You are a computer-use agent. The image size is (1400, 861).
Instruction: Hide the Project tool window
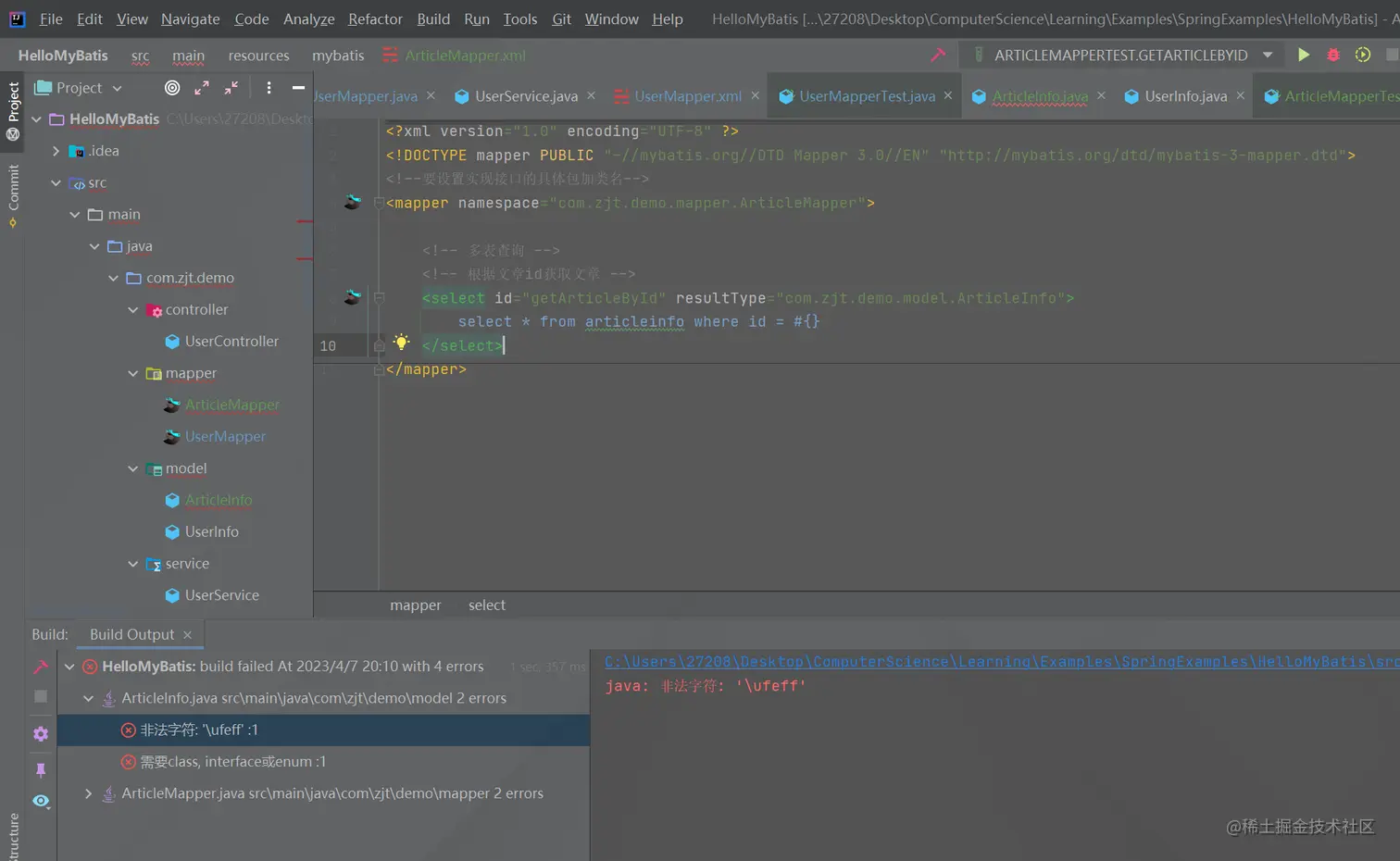(x=298, y=88)
